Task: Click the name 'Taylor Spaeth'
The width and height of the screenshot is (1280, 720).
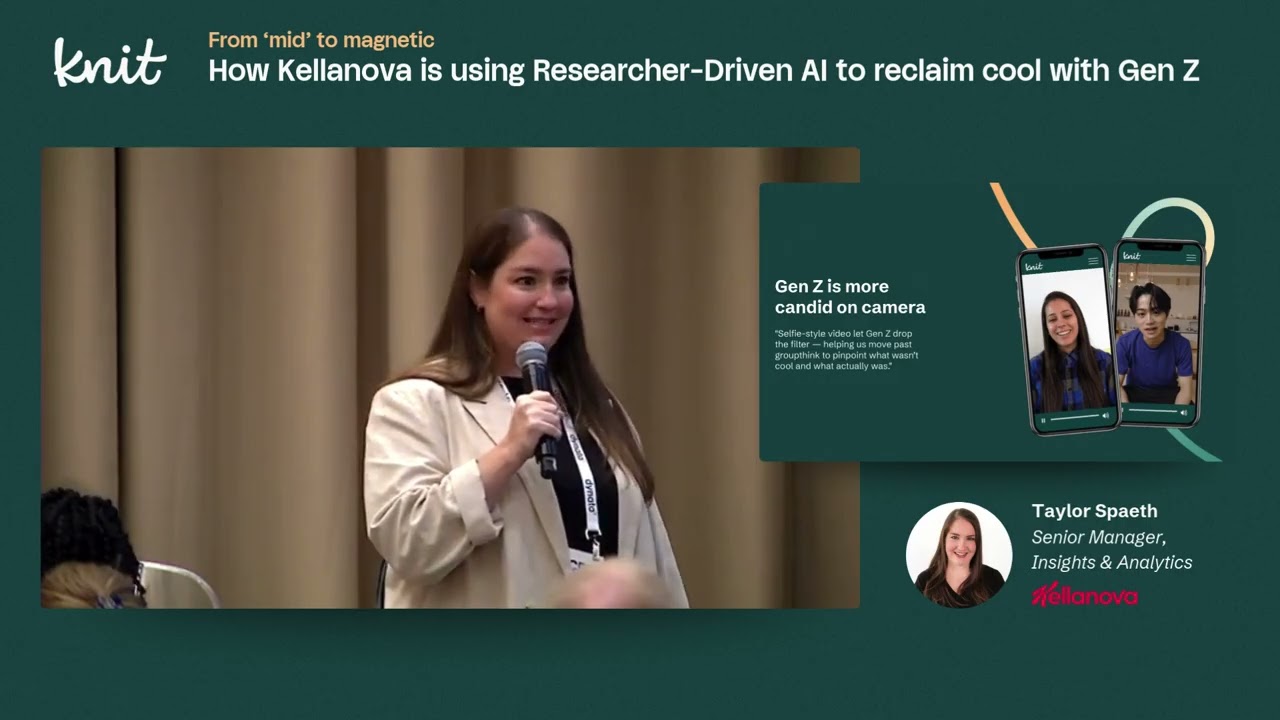Action: [x=1094, y=511]
